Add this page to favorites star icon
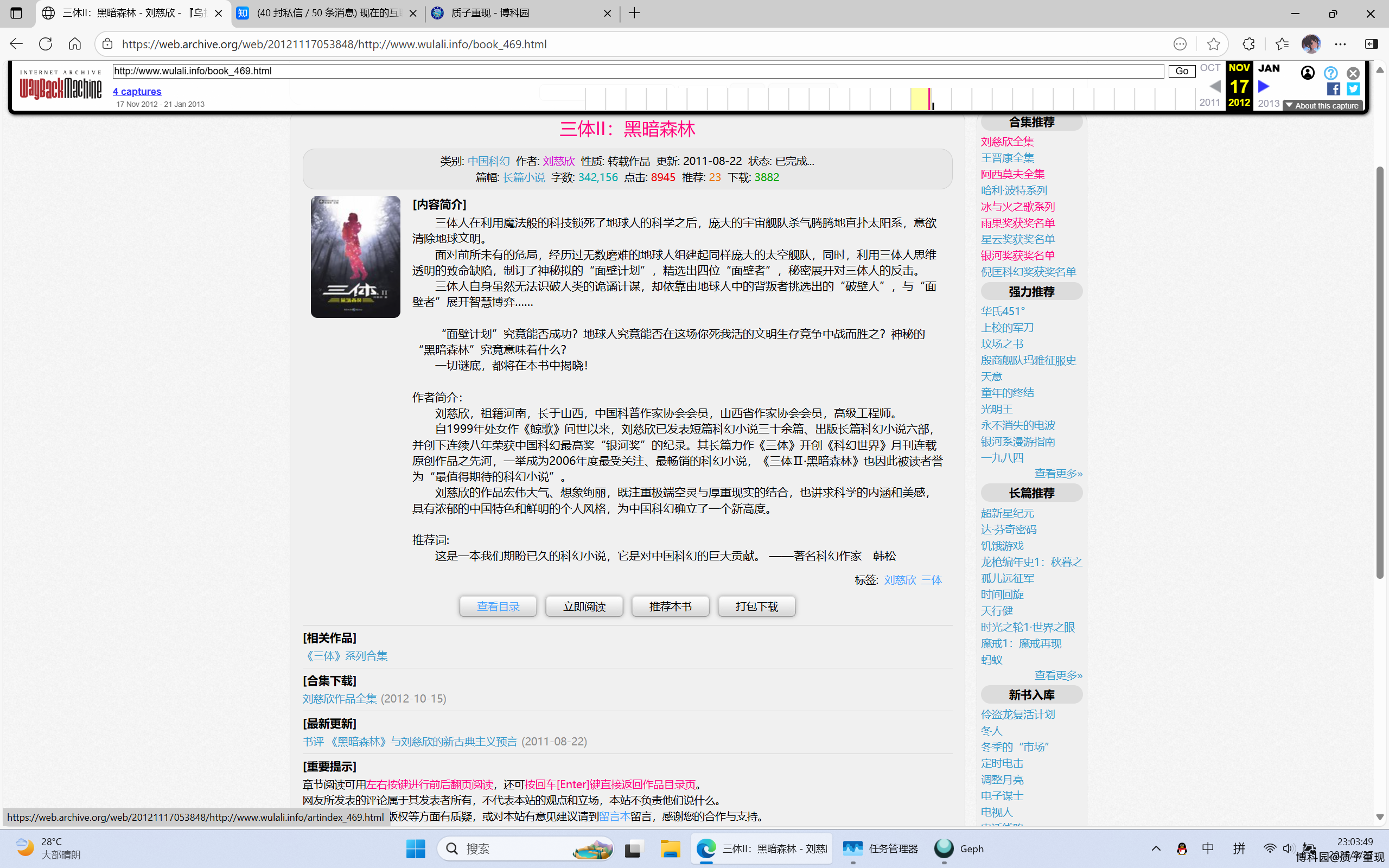1389x868 pixels. click(x=1213, y=44)
